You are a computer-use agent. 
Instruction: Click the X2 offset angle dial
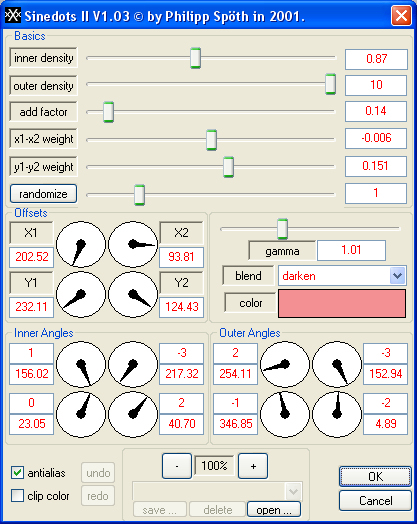(x=133, y=244)
